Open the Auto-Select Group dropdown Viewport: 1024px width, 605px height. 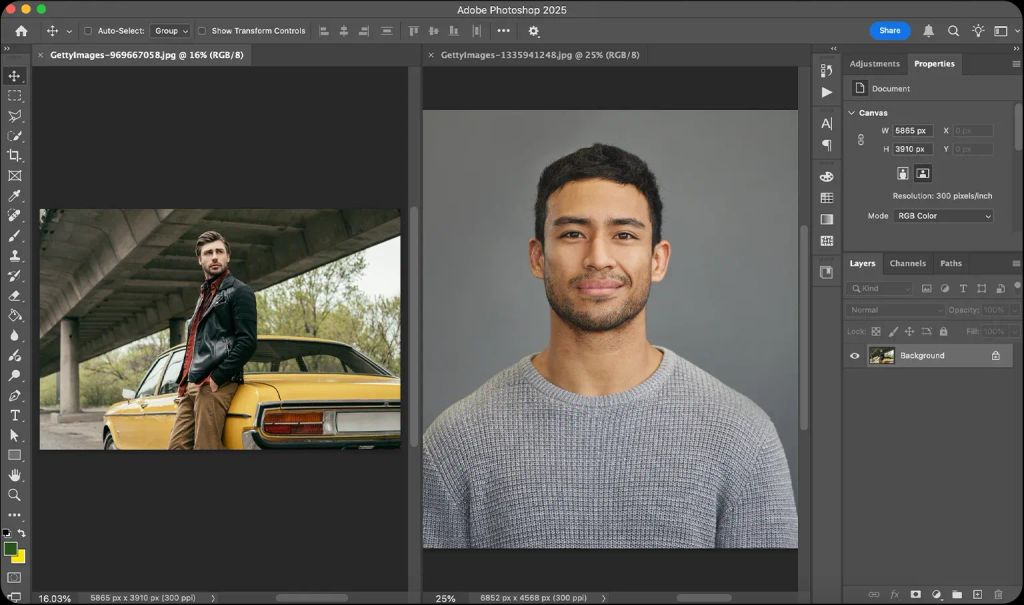(171, 31)
